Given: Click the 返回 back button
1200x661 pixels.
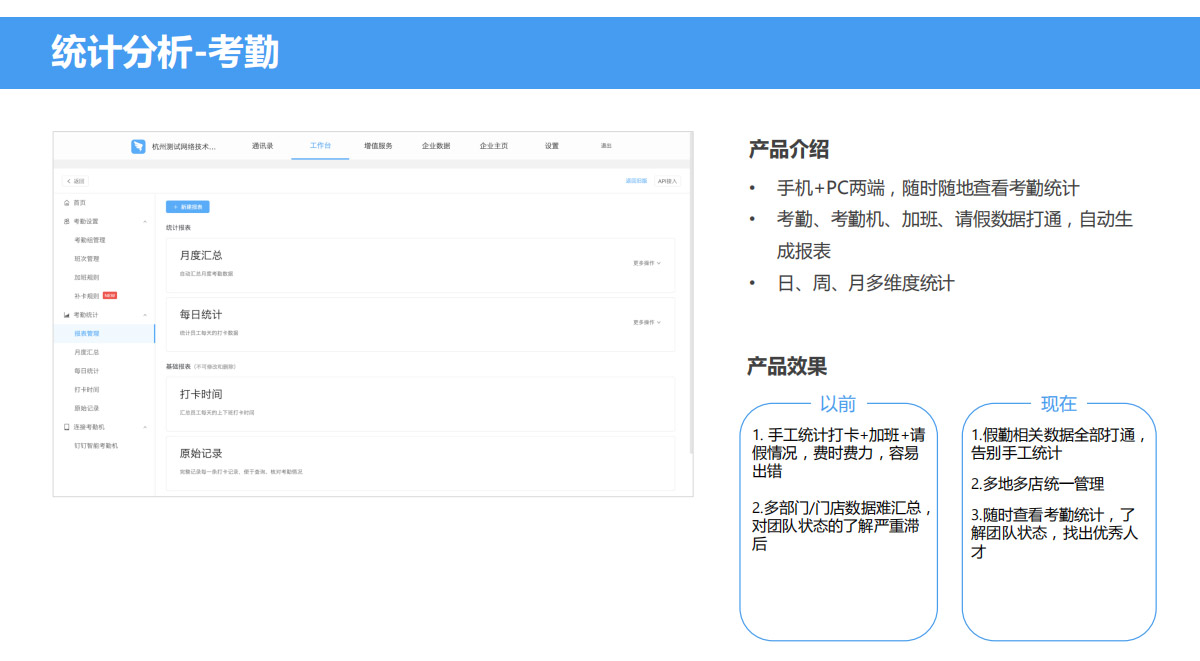Looking at the screenshot, I should tap(76, 181).
